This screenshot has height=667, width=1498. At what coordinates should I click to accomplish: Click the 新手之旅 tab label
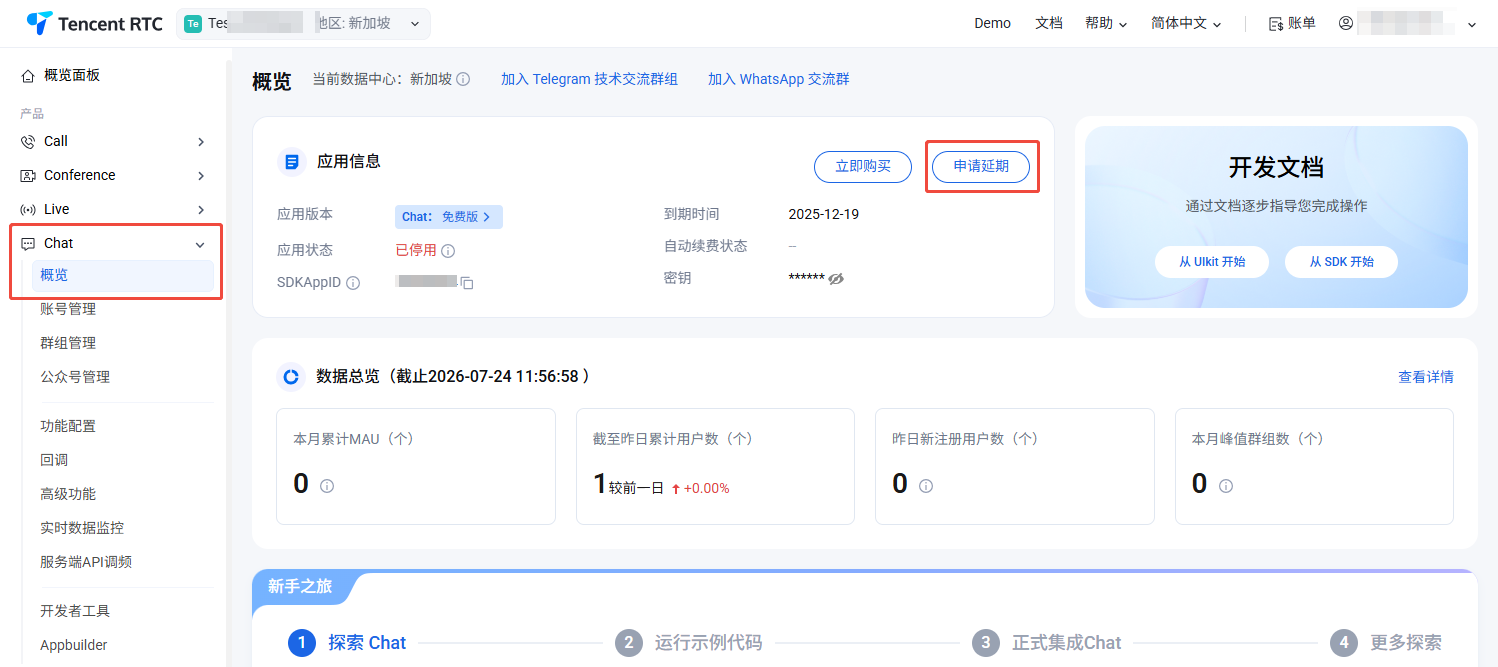click(300, 587)
